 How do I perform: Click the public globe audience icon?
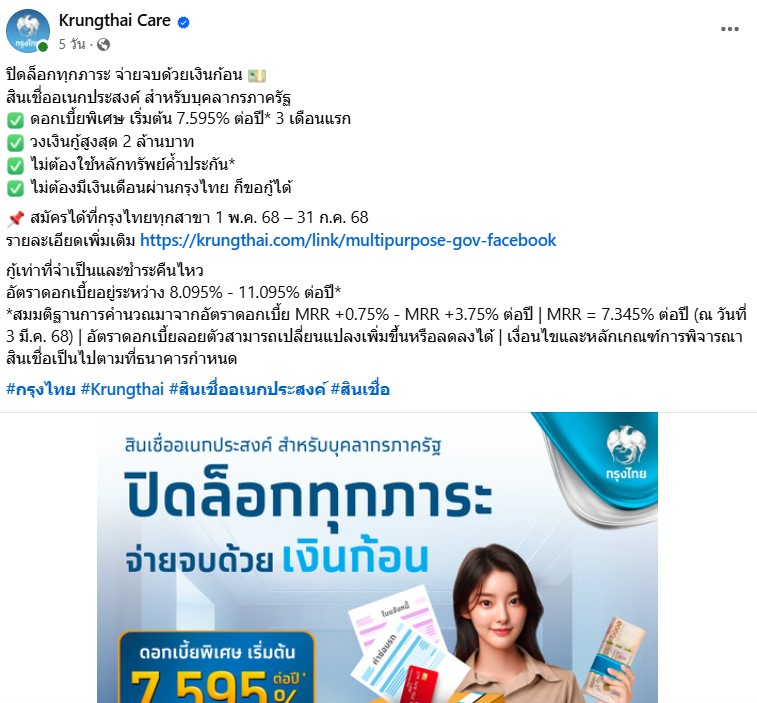point(103,44)
